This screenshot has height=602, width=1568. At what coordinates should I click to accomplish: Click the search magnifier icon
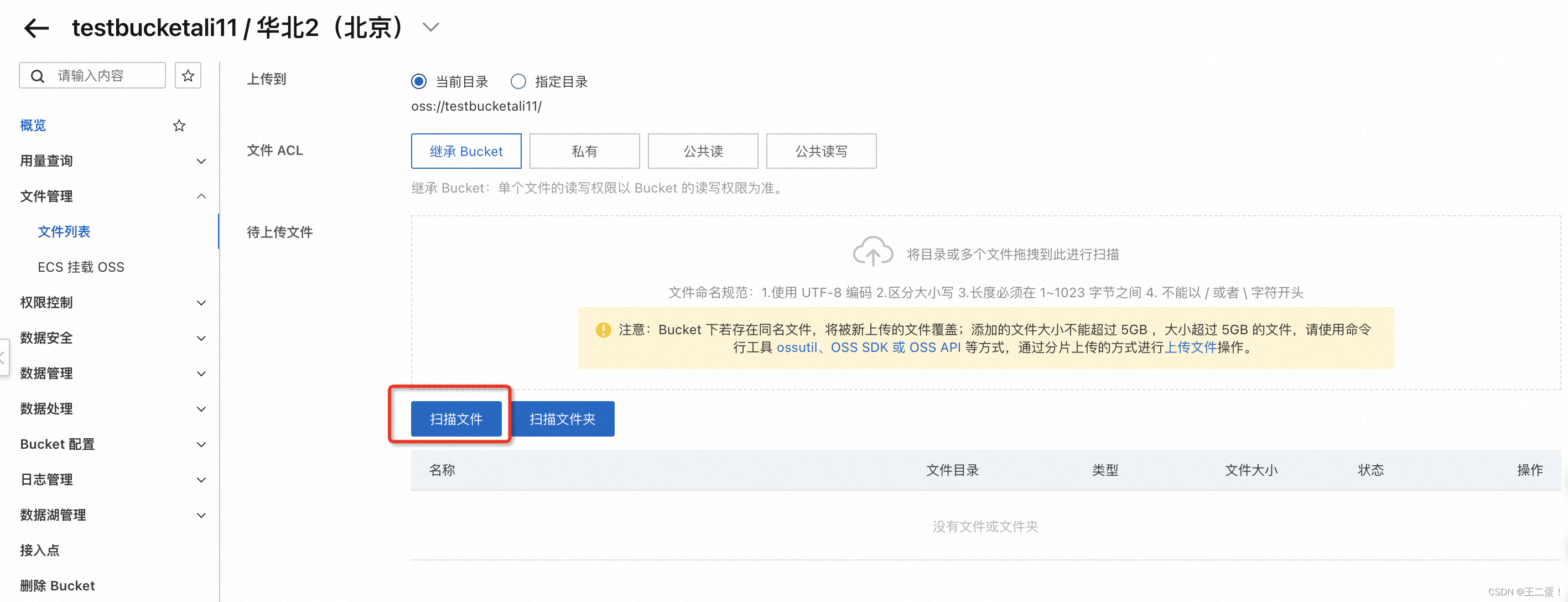point(37,76)
